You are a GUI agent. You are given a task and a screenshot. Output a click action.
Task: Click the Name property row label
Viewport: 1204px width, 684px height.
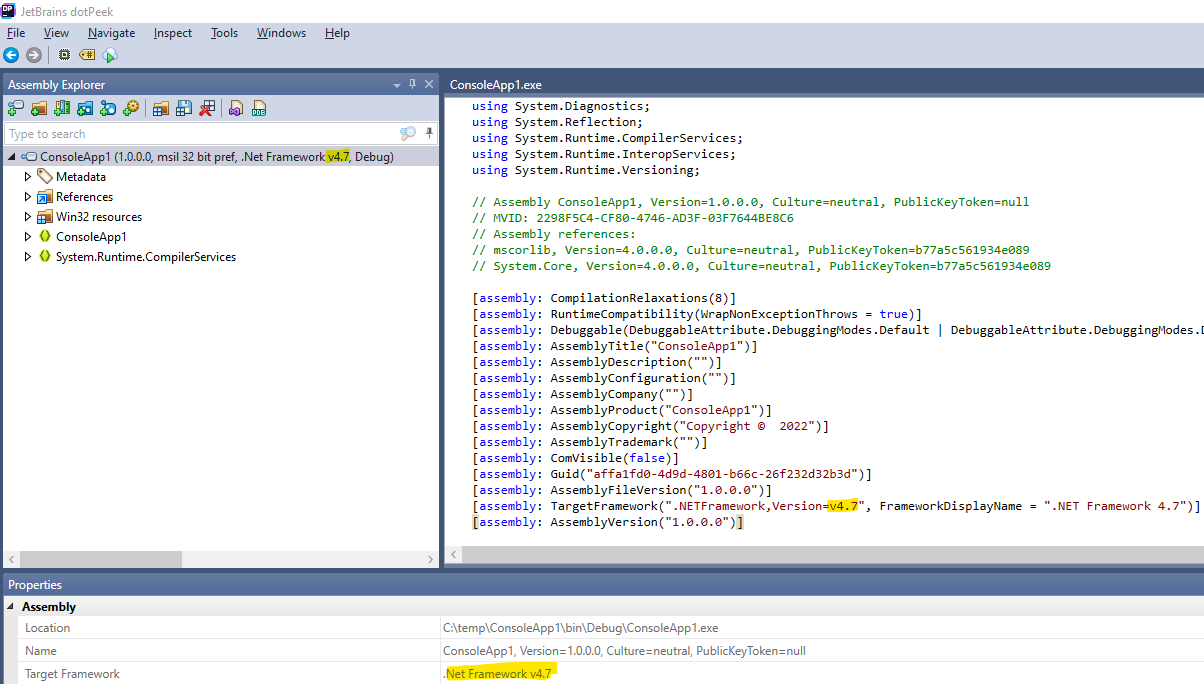pos(41,651)
